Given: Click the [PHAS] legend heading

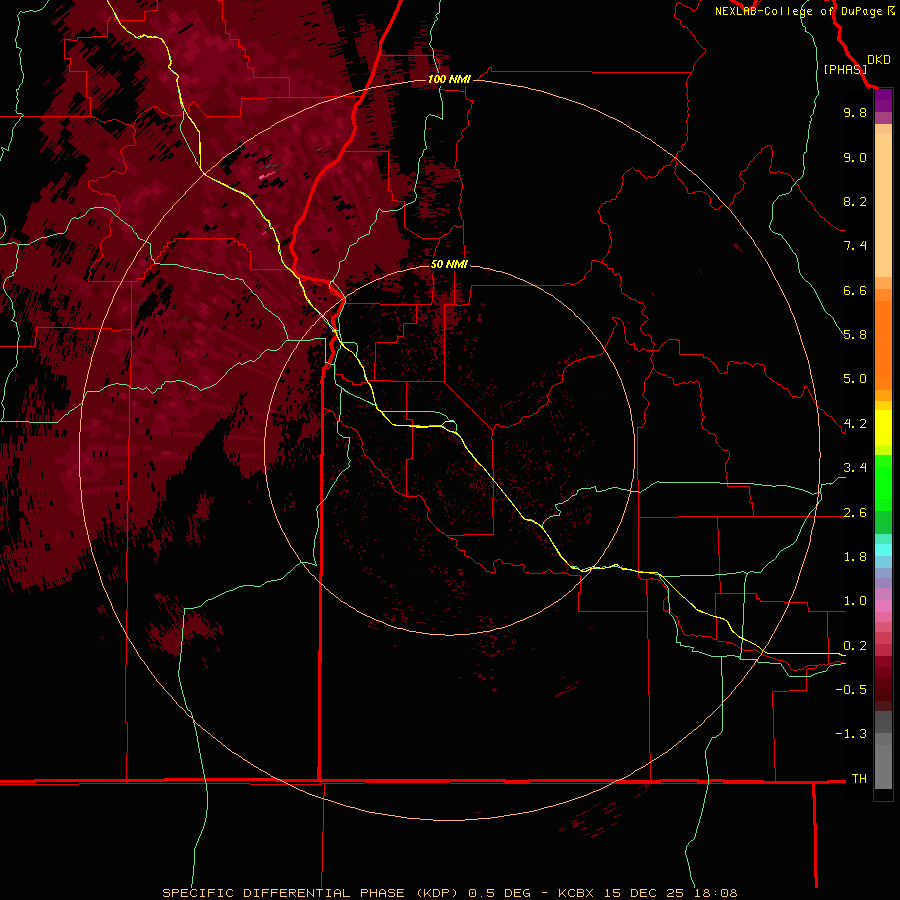Looking at the screenshot, I should 845,69.
